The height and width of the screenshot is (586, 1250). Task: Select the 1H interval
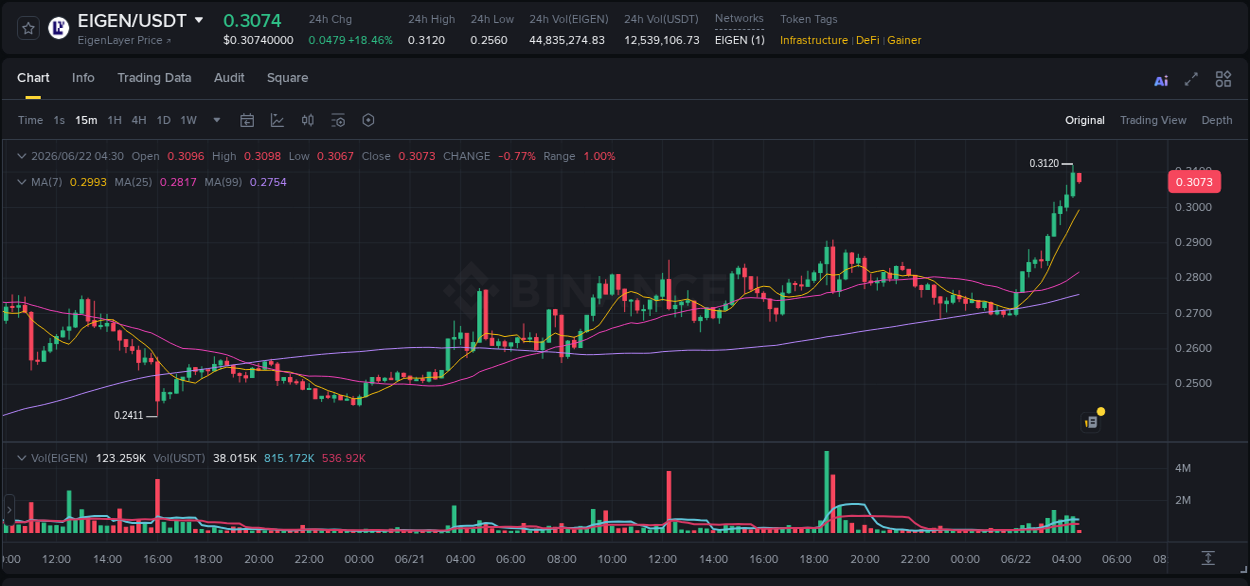(115, 120)
